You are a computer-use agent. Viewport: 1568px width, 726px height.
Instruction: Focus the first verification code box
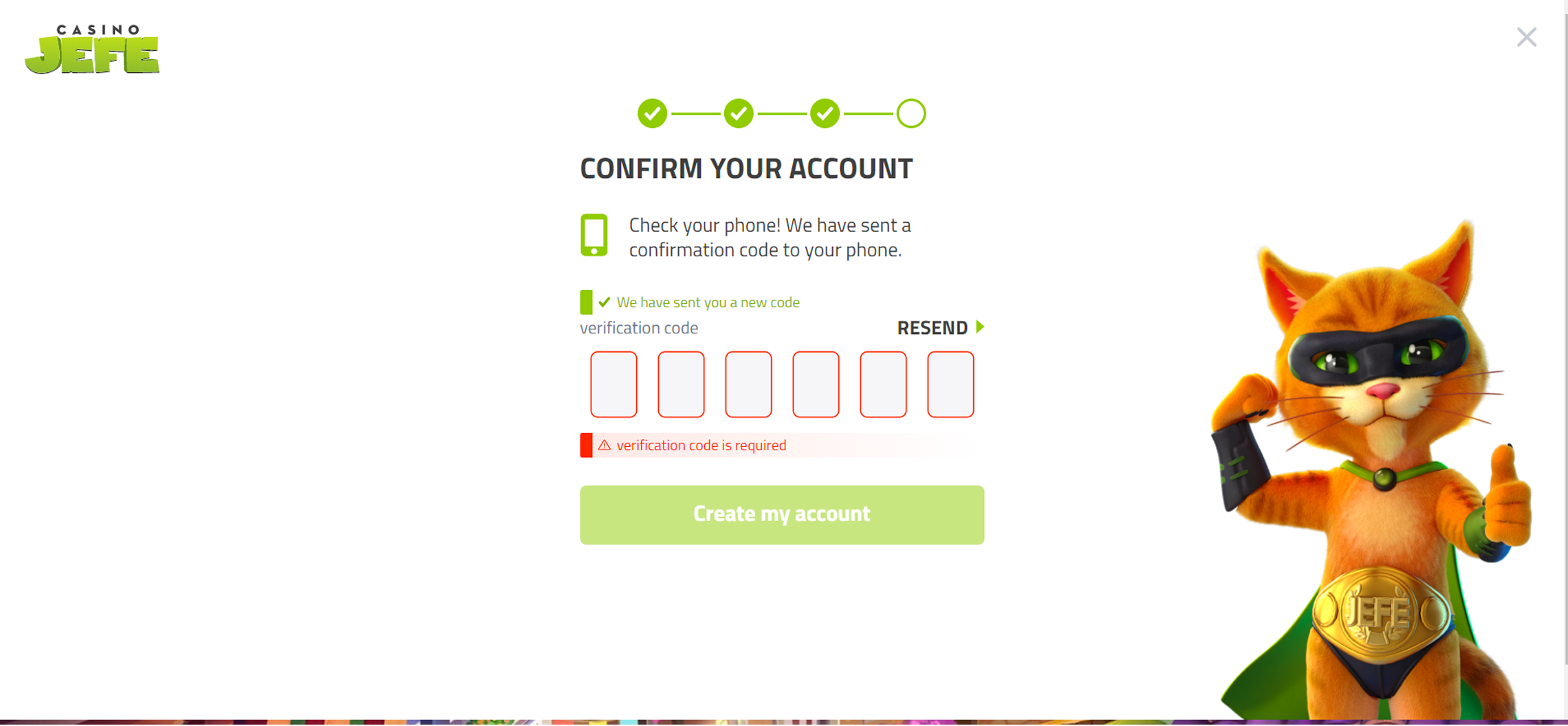pos(613,384)
